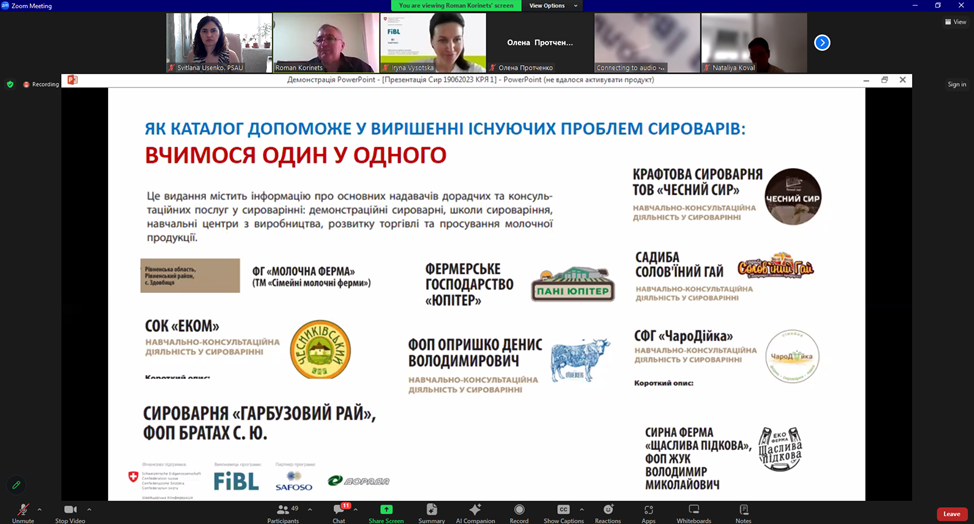Open the View layout button
This screenshot has height=524, width=974.
(955, 22)
